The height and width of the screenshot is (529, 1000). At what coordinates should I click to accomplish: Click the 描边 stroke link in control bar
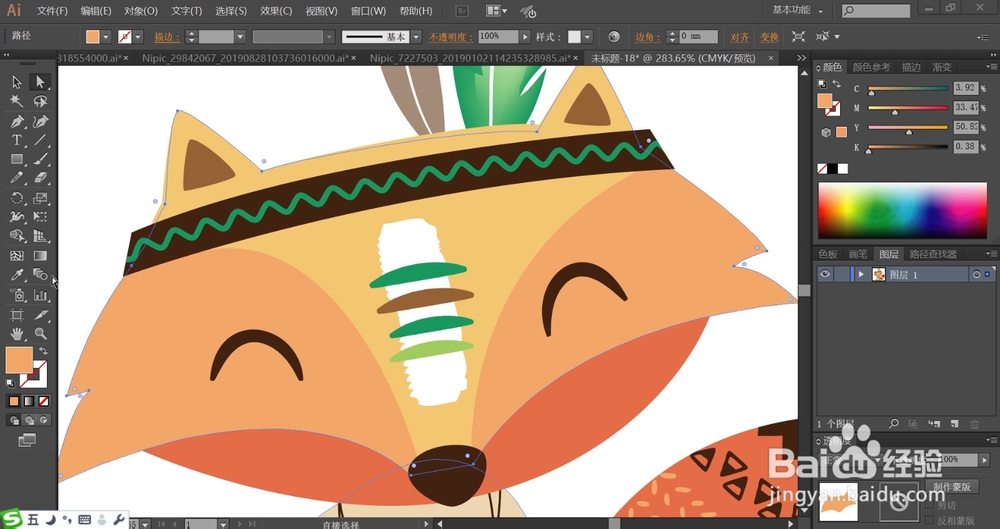coord(166,38)
